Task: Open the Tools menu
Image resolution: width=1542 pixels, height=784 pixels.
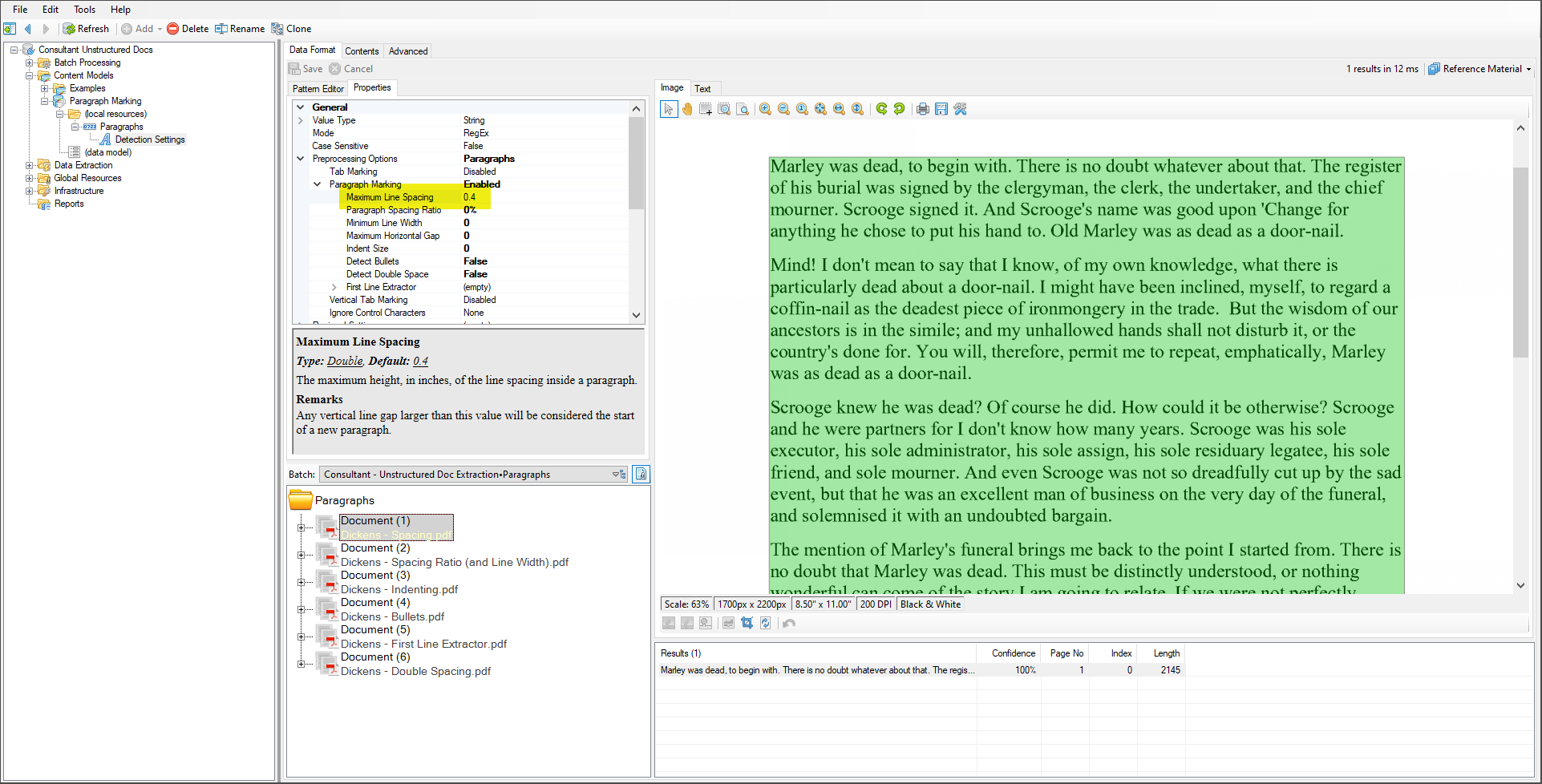Action: click(84, 10)
